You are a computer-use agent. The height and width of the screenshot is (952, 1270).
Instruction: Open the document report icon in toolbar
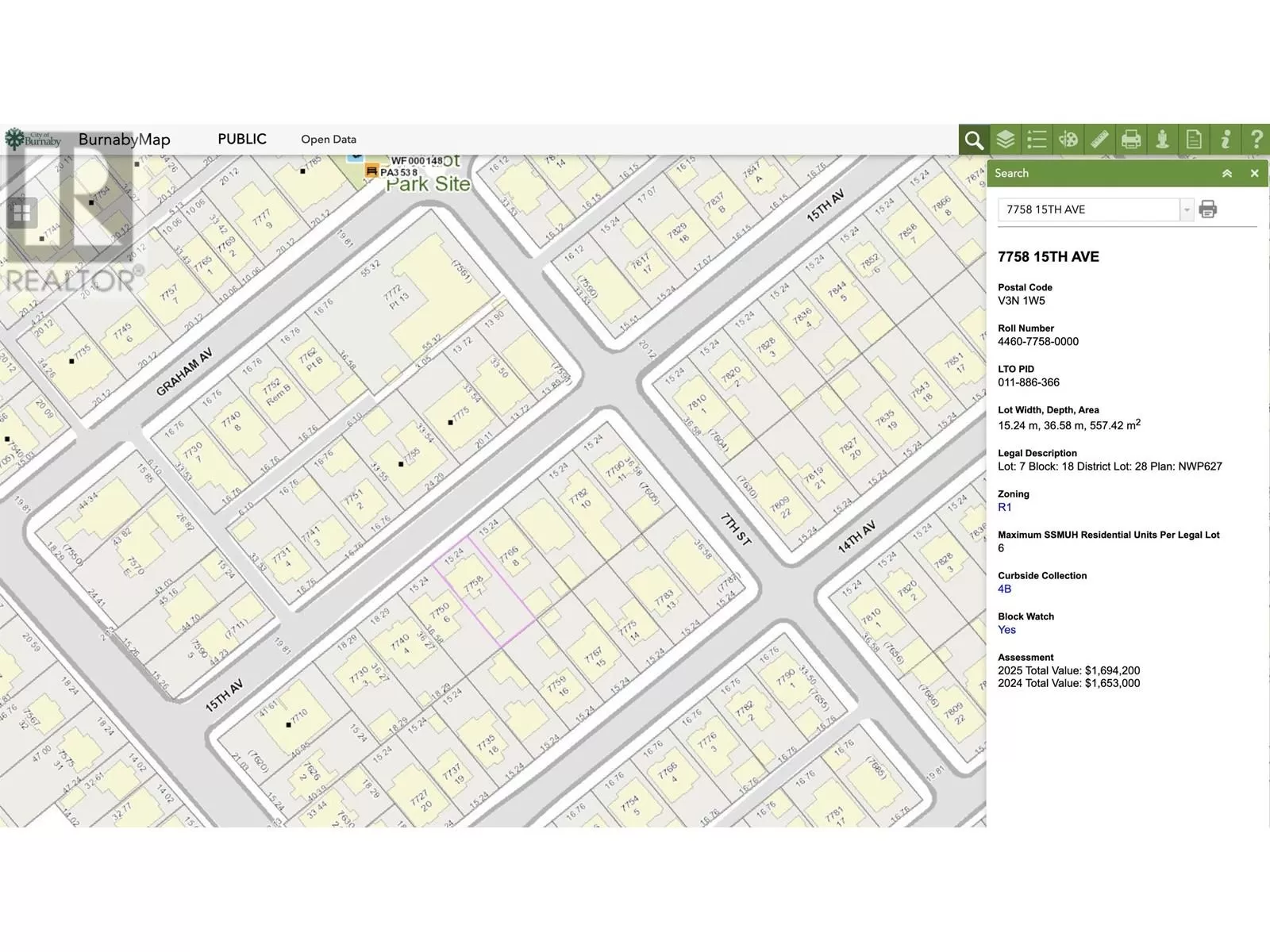point(1194,140)
